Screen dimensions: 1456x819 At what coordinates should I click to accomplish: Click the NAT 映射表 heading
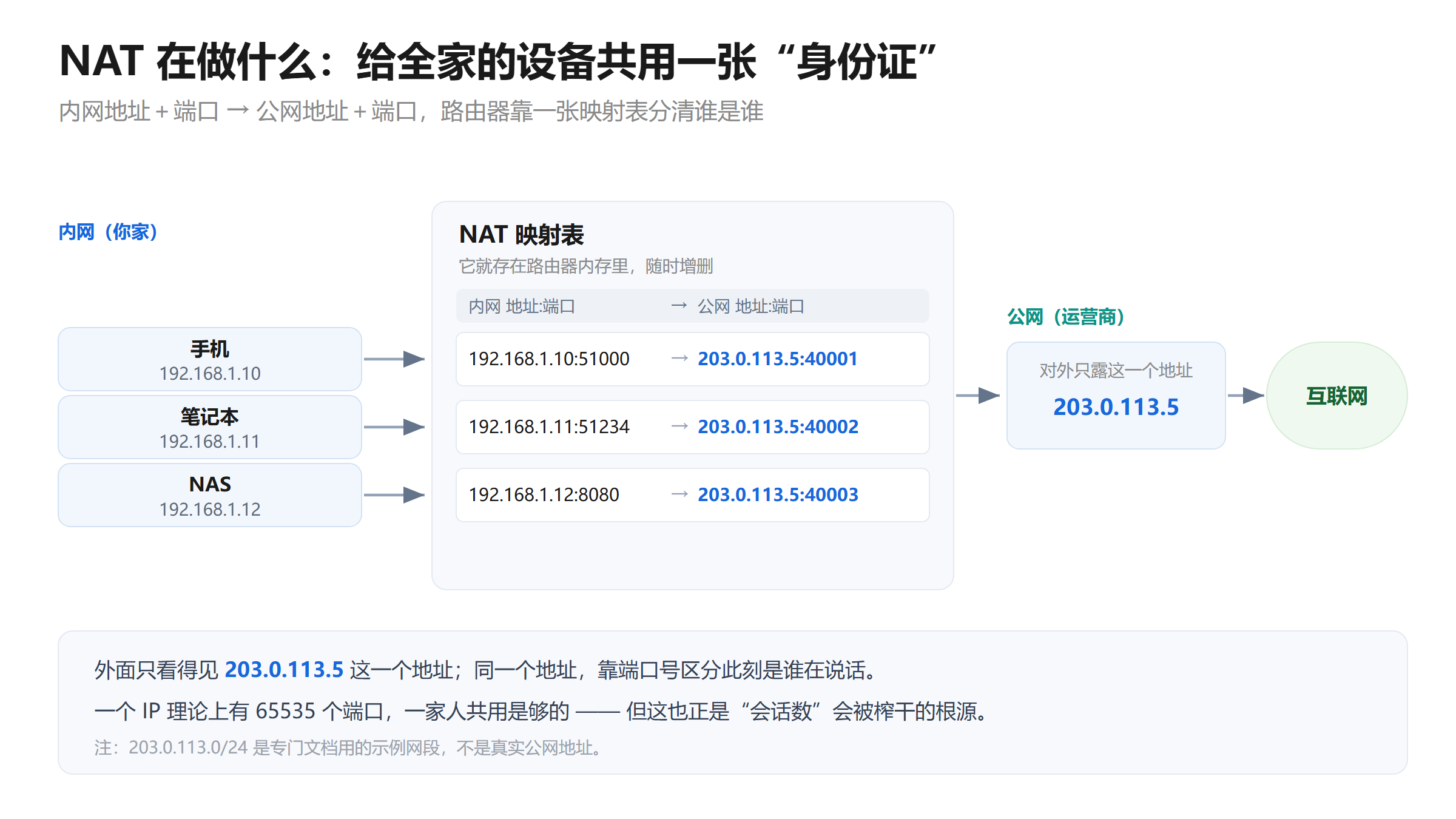[522, 235]
